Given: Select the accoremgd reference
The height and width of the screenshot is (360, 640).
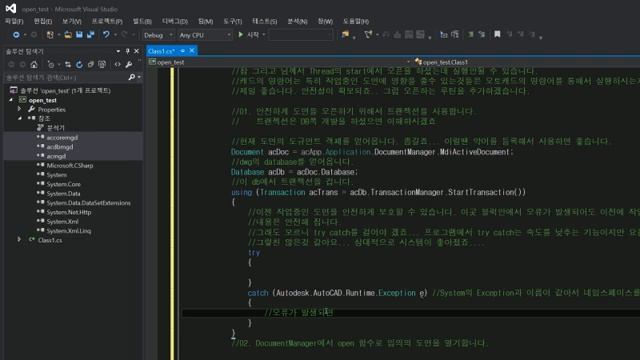Looking at the screenshot, I should coord(62,138).
